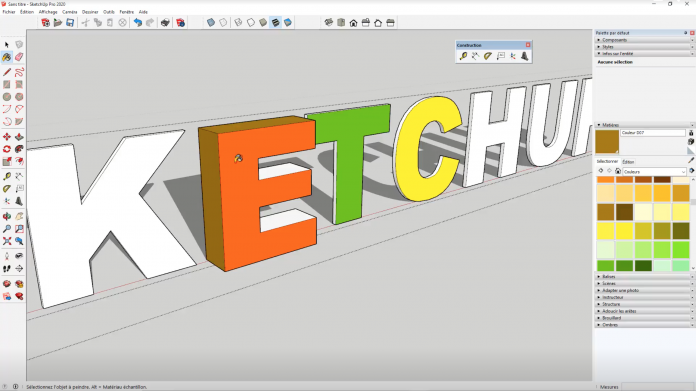Viewport: 696px width, 391px height.
Task: Click the material name field Couleur D07
Action: point(653,133)
